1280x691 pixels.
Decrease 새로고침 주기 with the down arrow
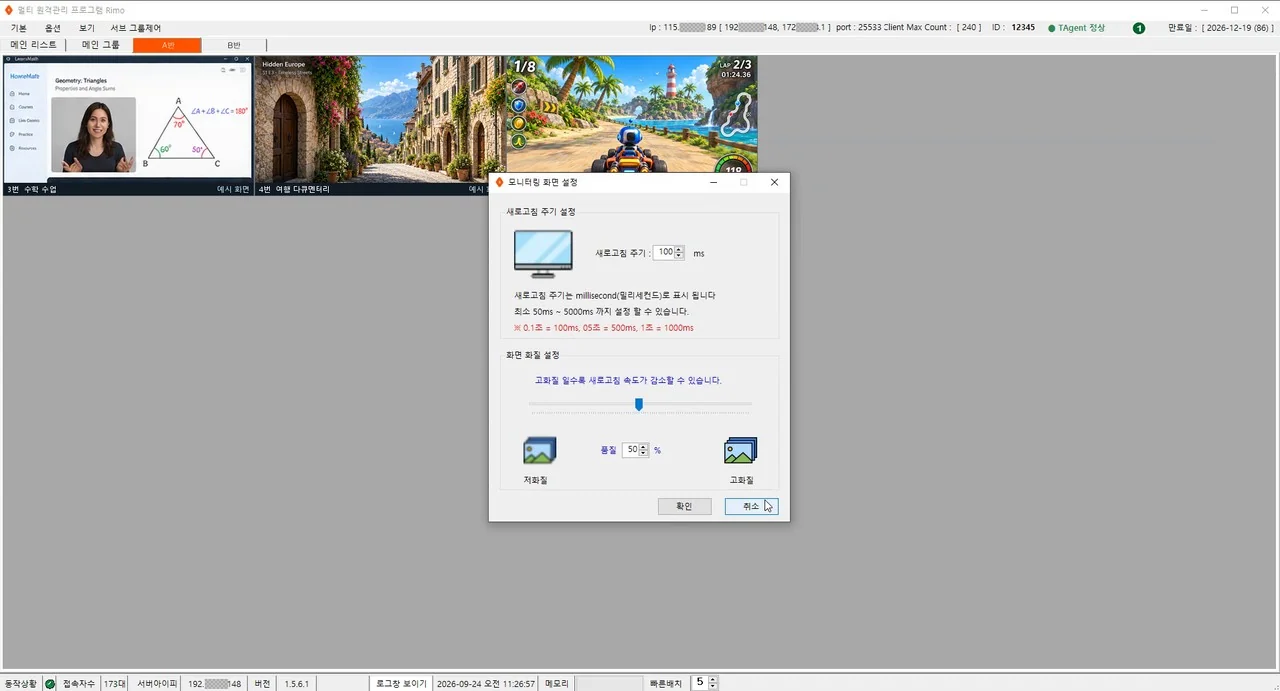(x=680, y=257)
